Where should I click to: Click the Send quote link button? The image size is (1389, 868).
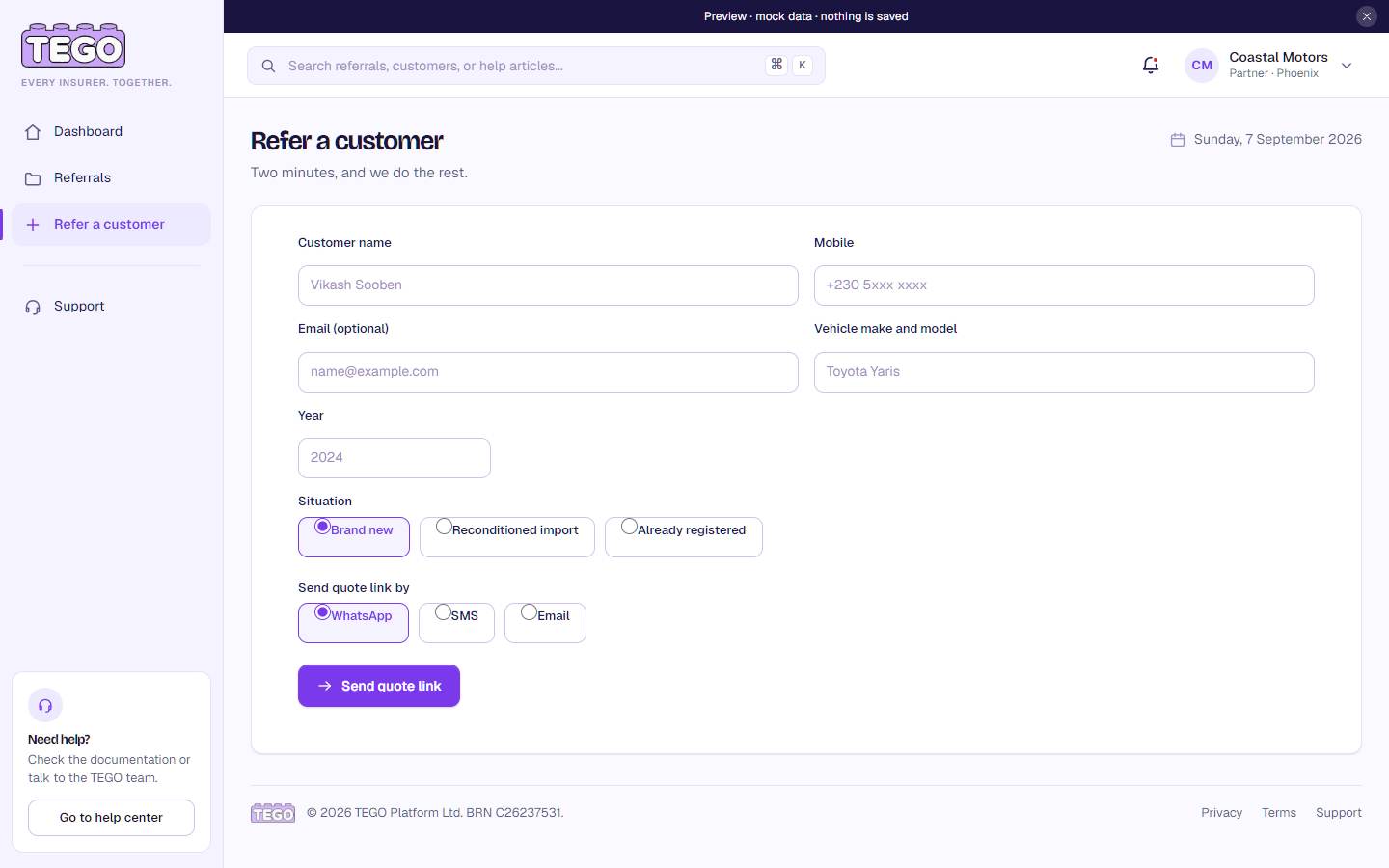point(379,686)
